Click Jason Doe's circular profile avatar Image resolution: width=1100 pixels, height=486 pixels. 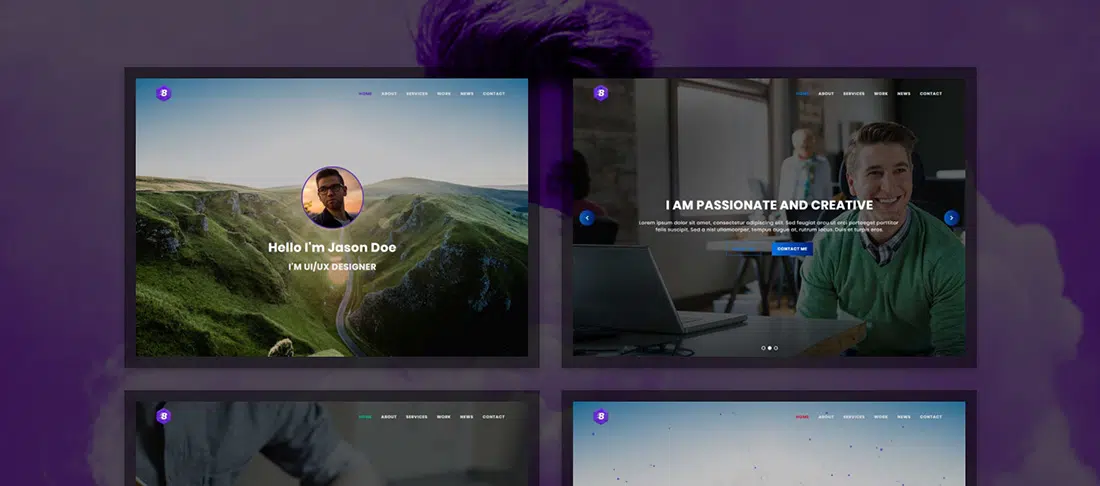[332, 197]
